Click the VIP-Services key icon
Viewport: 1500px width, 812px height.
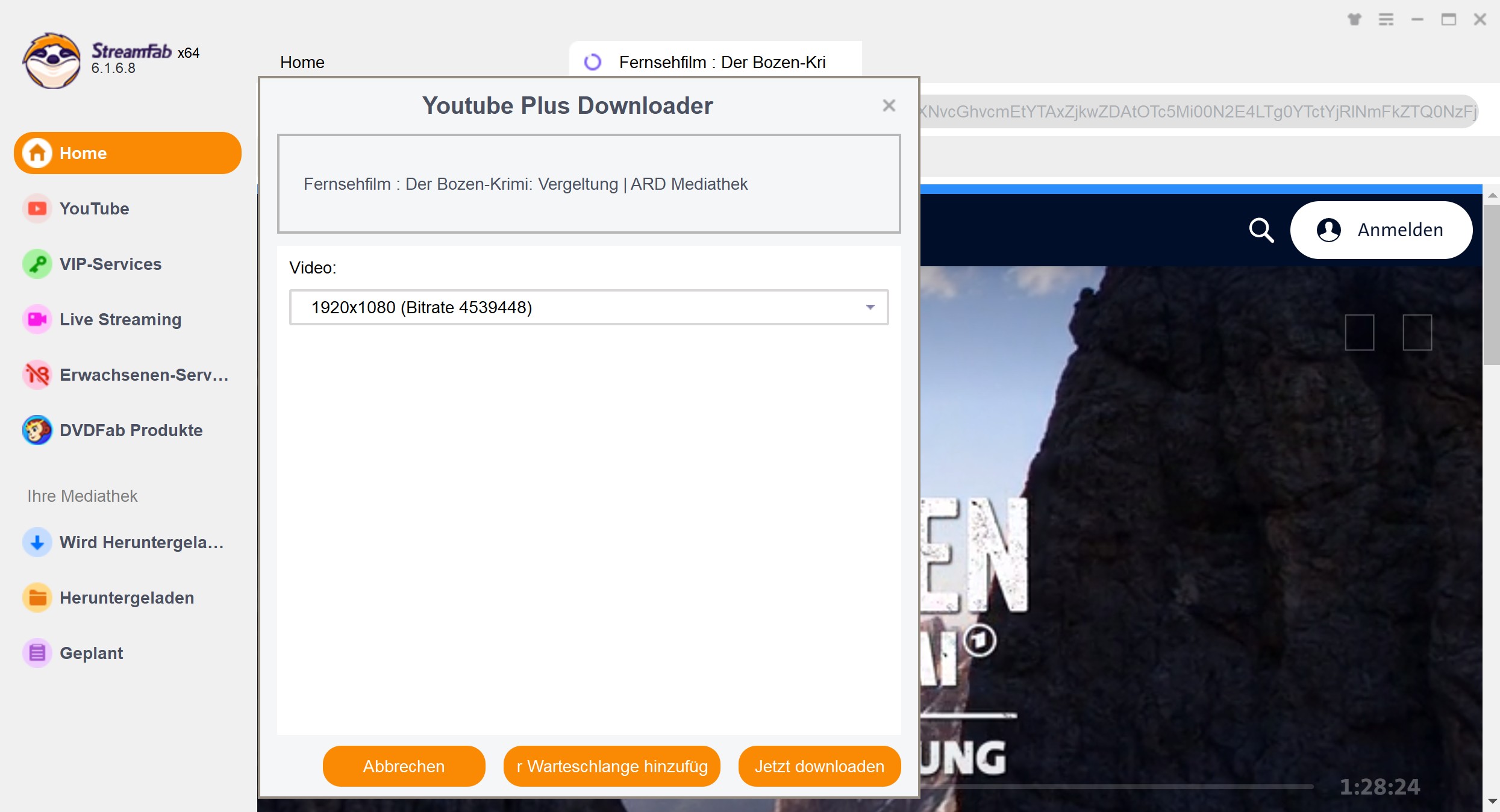point(35,263)
